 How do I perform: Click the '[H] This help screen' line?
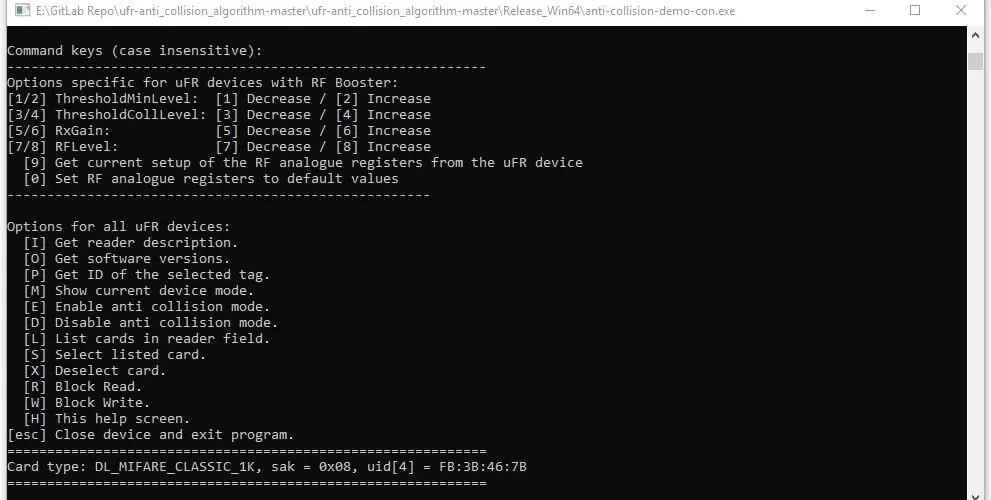pyautogui.click(x=106, y=418)
